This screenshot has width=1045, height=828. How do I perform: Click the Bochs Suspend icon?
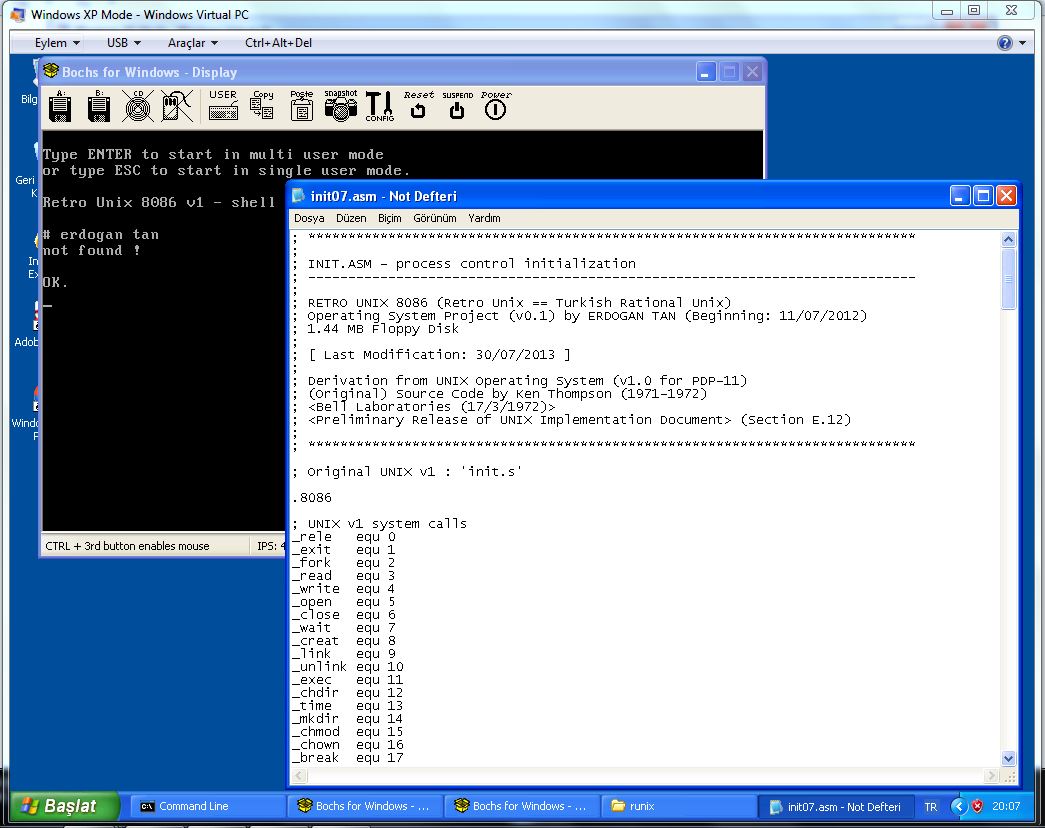coord(457,105)
